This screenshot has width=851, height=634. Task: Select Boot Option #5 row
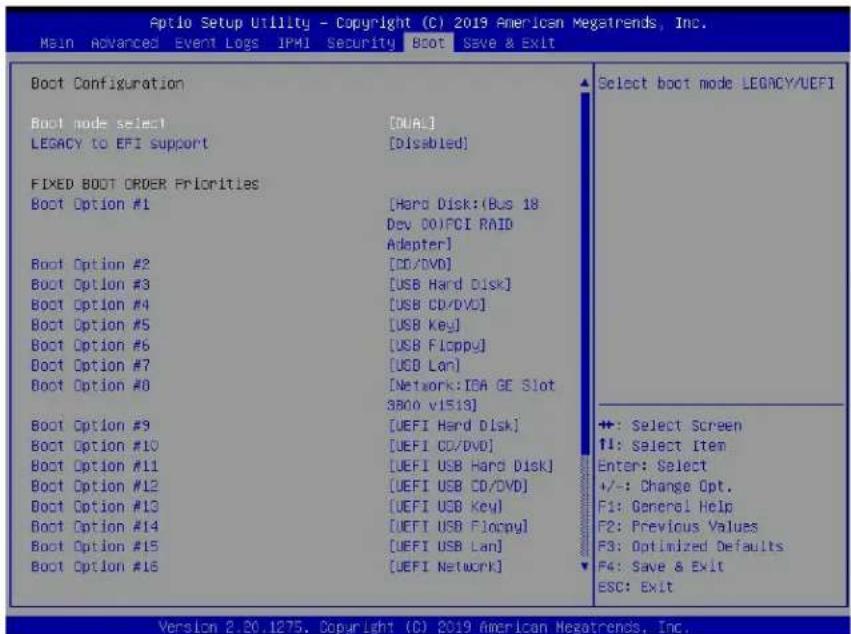pyautogui.click(x=90, y=325)
